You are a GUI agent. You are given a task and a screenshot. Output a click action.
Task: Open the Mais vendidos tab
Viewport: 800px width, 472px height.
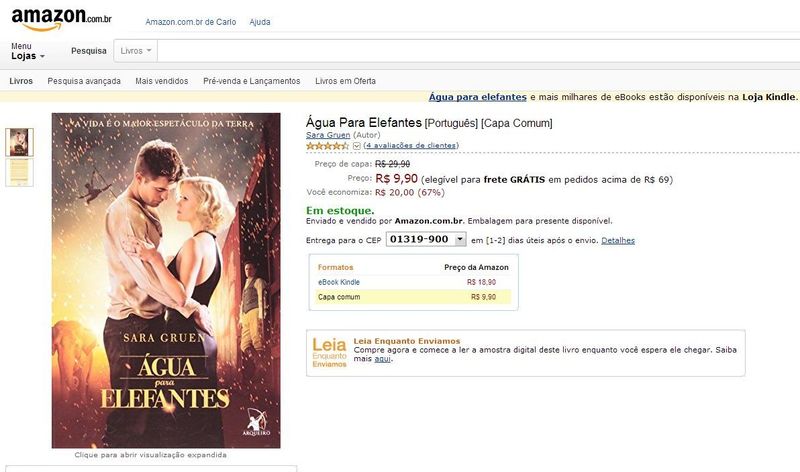(x=162, y=81)
